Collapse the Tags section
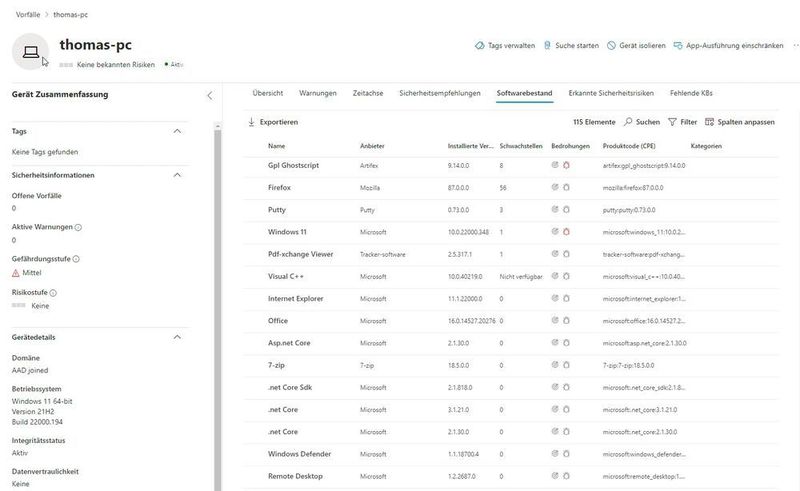 click(x=177, y=131)
